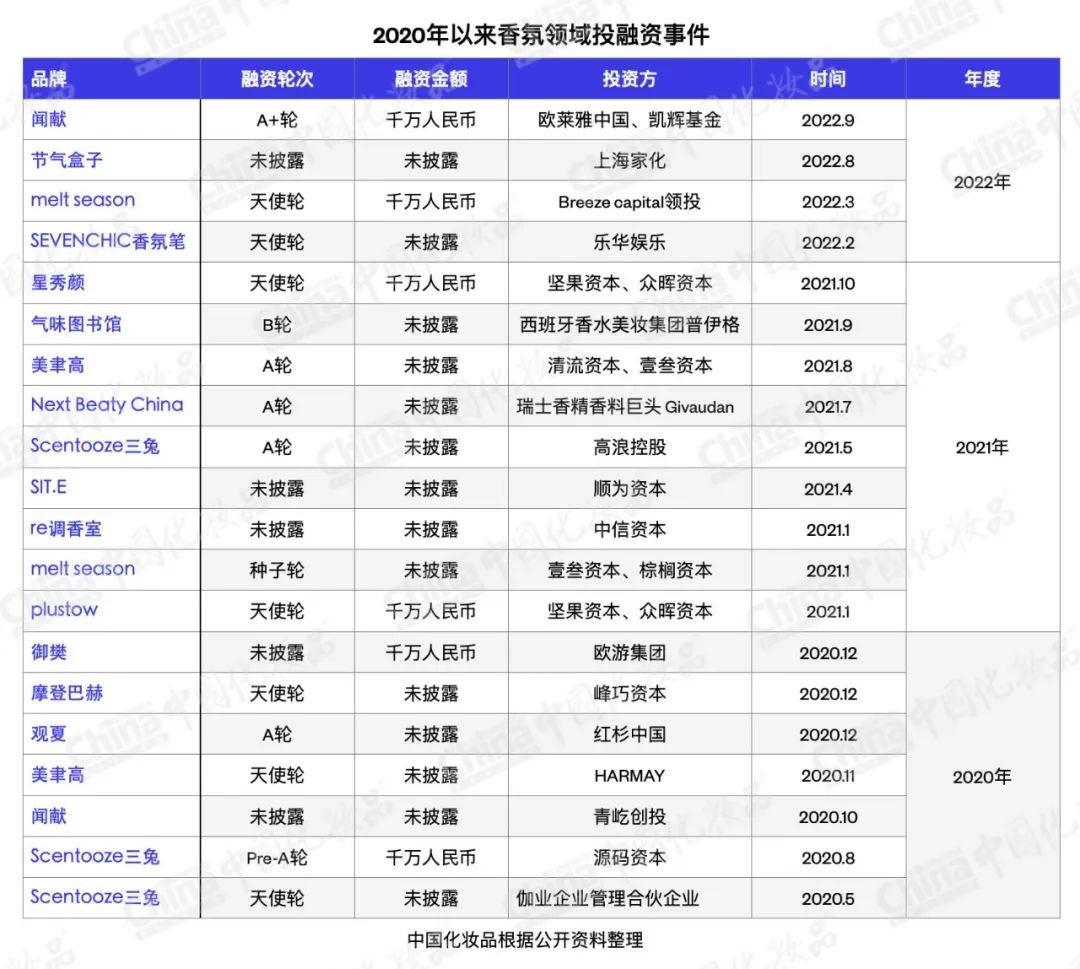Select the 红杉中国 investor cell
Viewport: 1080px width, 969px height.
point(630,733)
